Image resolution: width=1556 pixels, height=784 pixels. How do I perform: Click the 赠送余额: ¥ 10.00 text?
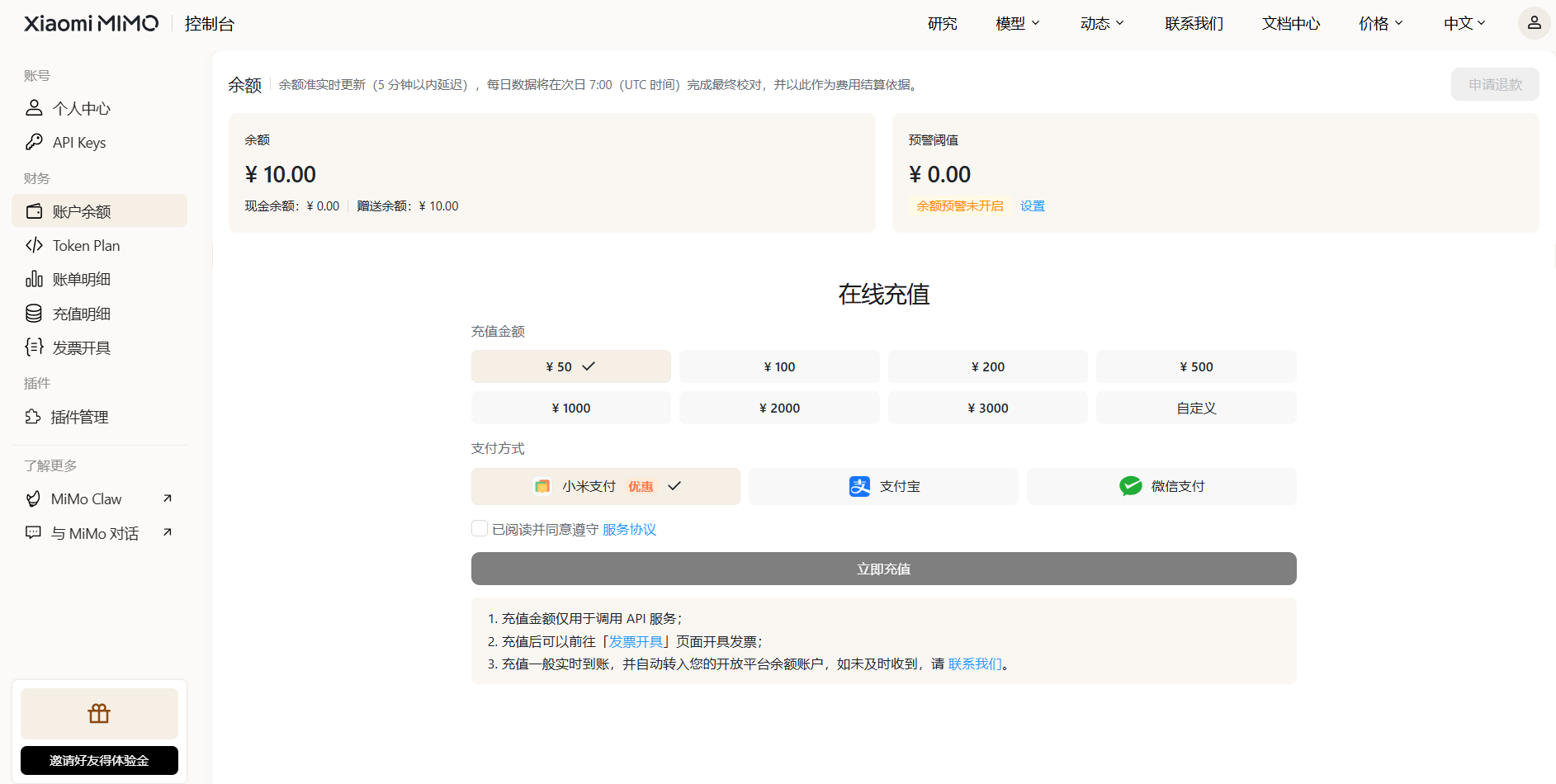pos(408,205)
